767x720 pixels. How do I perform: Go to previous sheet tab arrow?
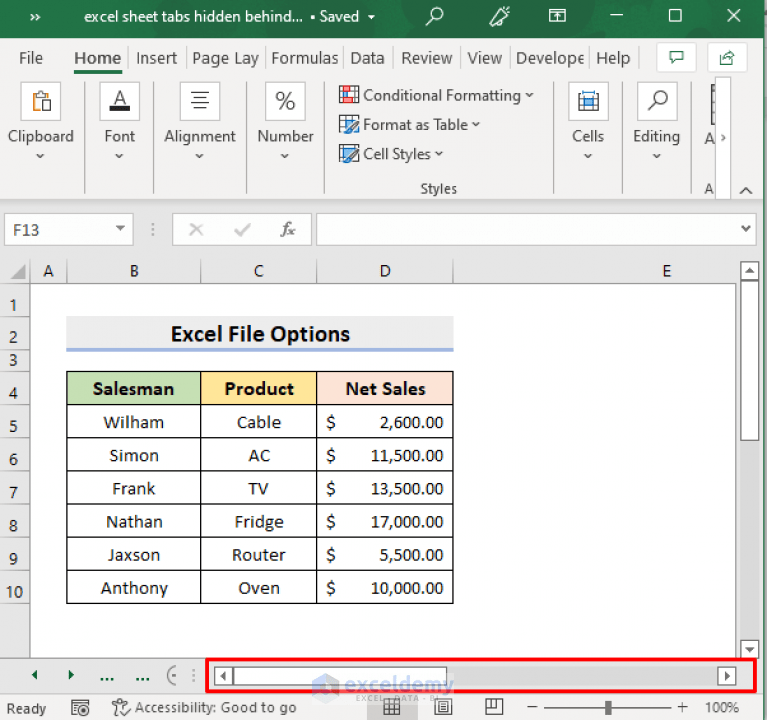(x=34, y=675)
